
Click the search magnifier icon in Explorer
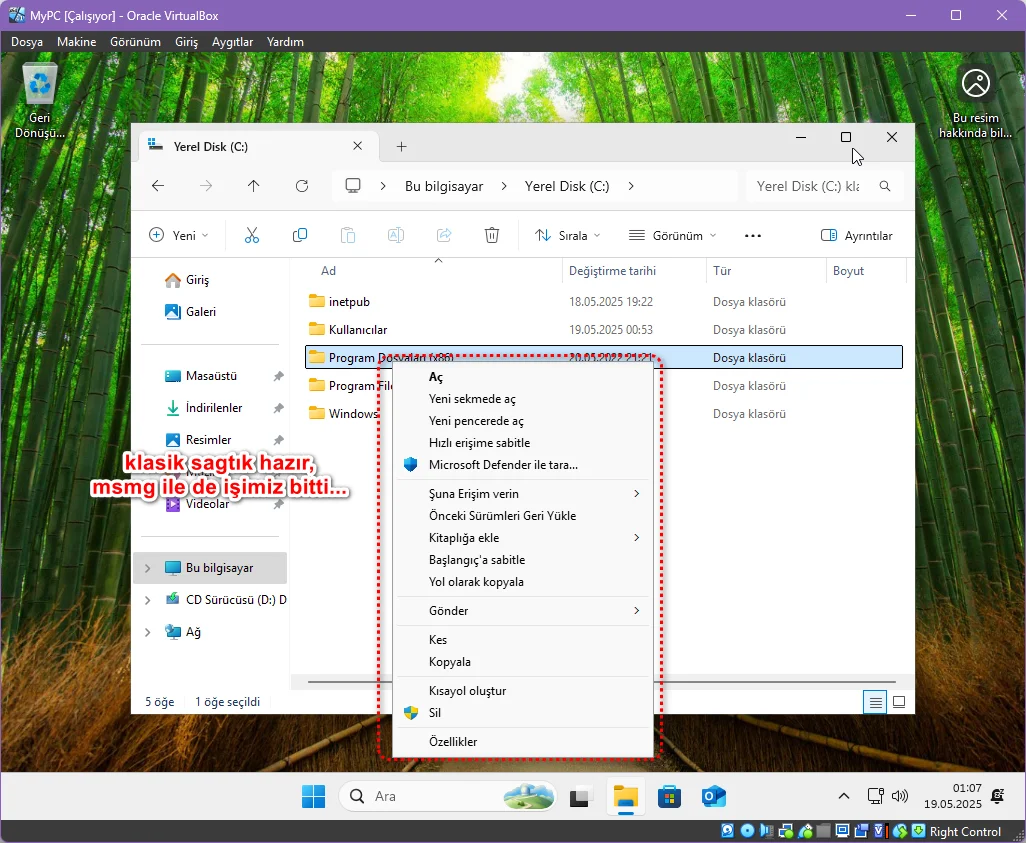(x=885, y=187)
